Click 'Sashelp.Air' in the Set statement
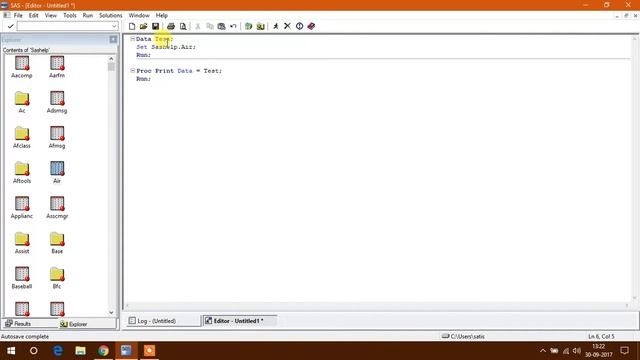640x360 pixels. point(173,47)
